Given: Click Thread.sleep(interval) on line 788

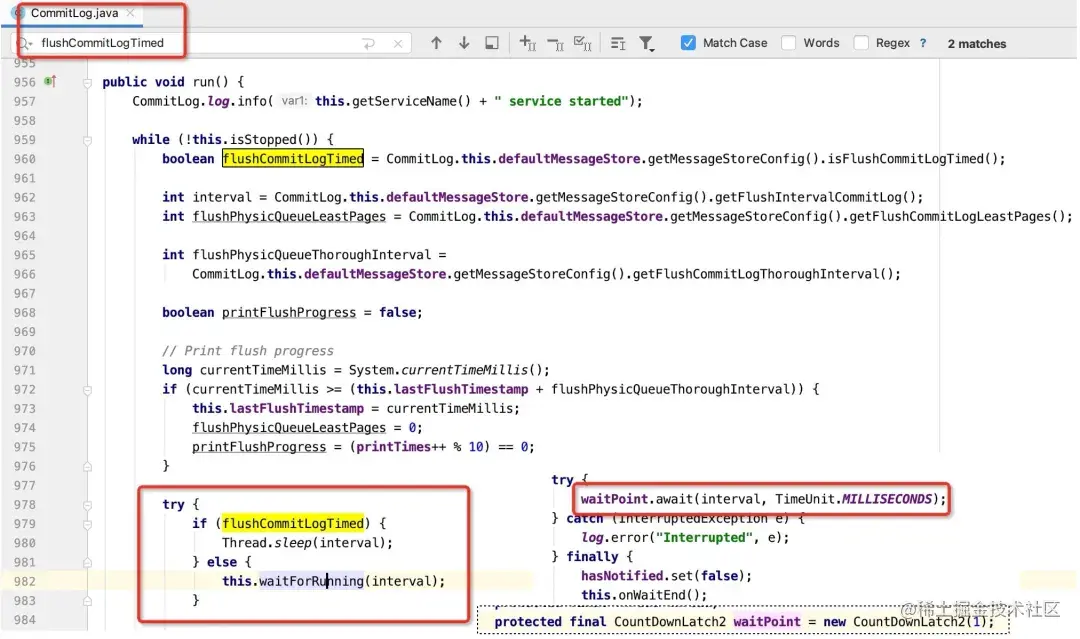Looking at the screenshot, I should click(x=307, y=543).
